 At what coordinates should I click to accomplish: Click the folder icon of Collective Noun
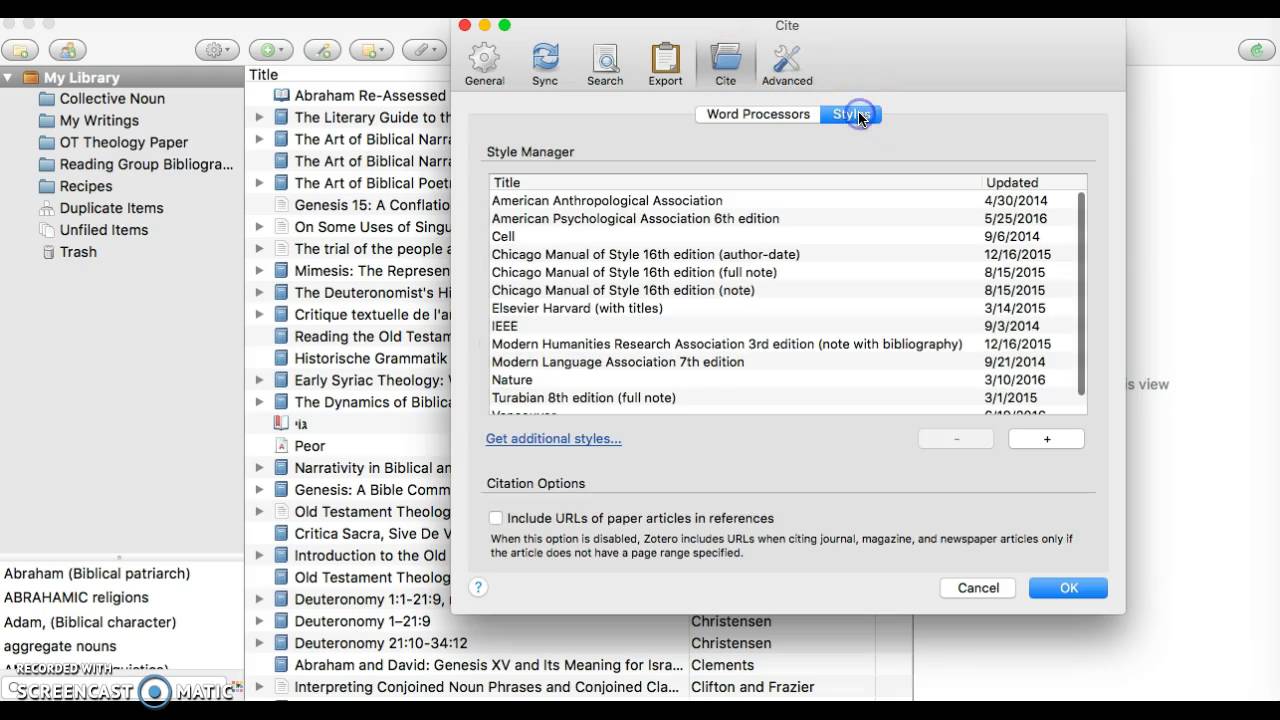[x=47, y=99]
